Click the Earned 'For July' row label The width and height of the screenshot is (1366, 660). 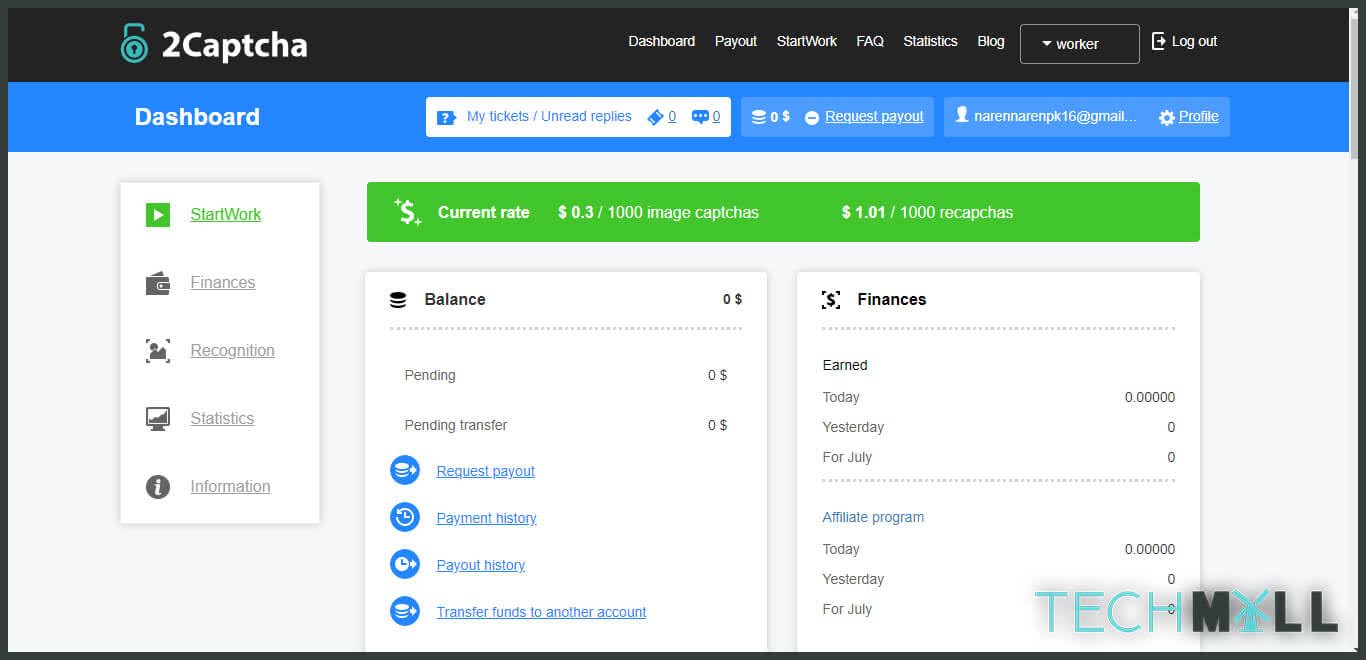click(x=847, y=457)
